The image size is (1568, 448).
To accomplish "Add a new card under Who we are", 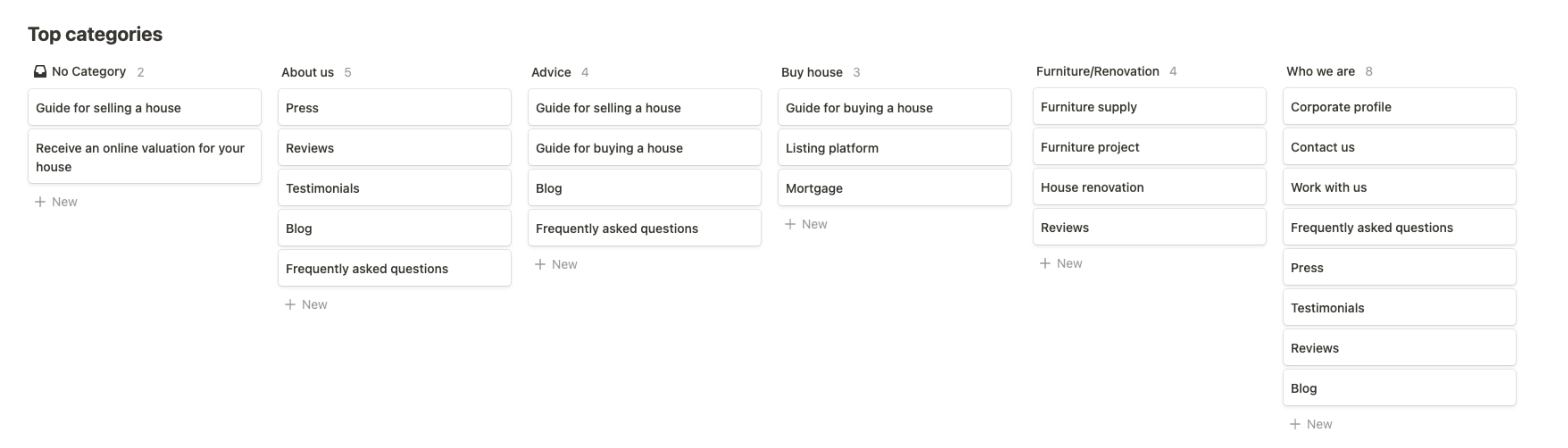I will coord(1311,424).
